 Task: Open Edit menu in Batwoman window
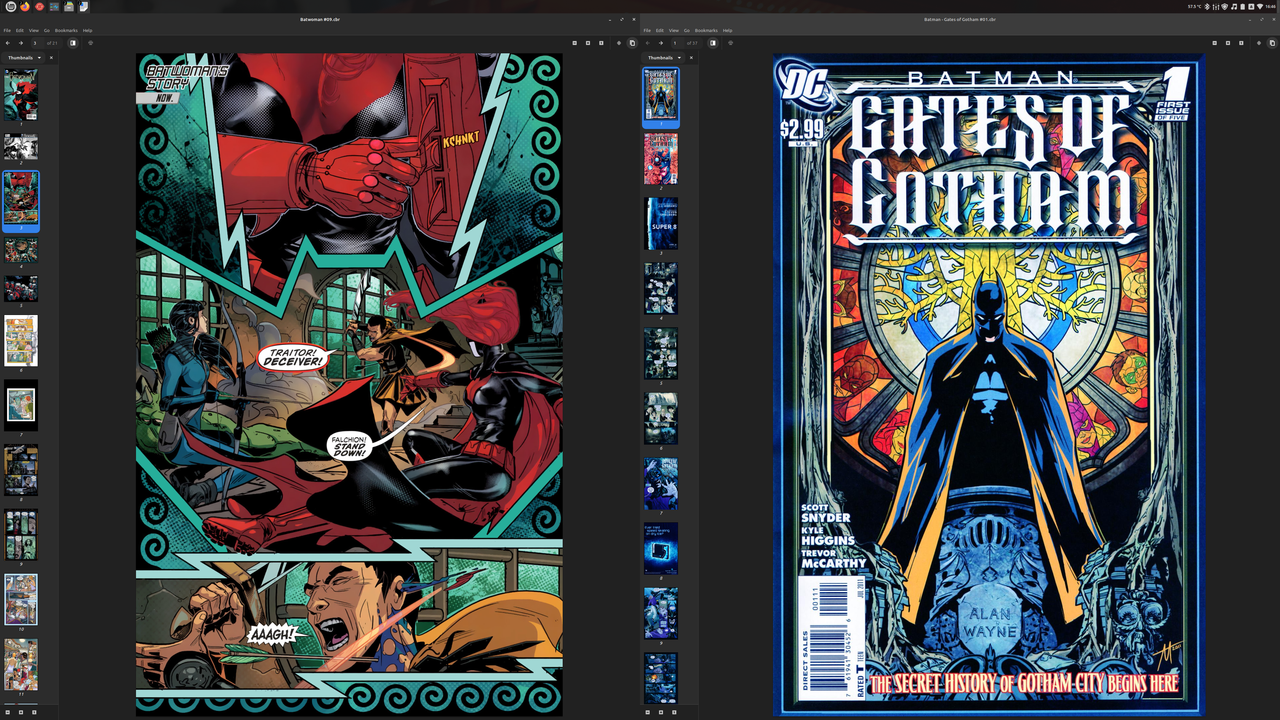click(x=20, y=31)
